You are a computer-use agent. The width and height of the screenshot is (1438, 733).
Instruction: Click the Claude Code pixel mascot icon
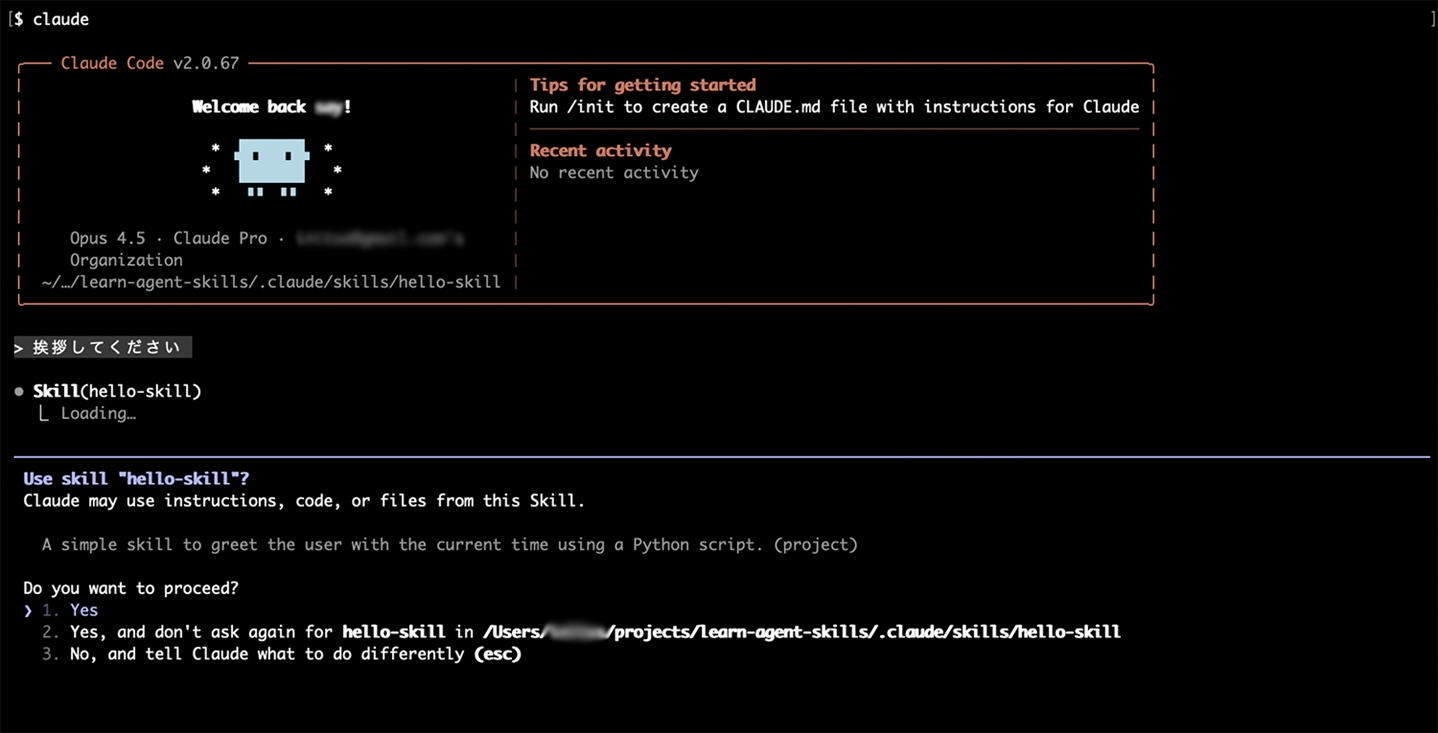click(x=272, y=166)
